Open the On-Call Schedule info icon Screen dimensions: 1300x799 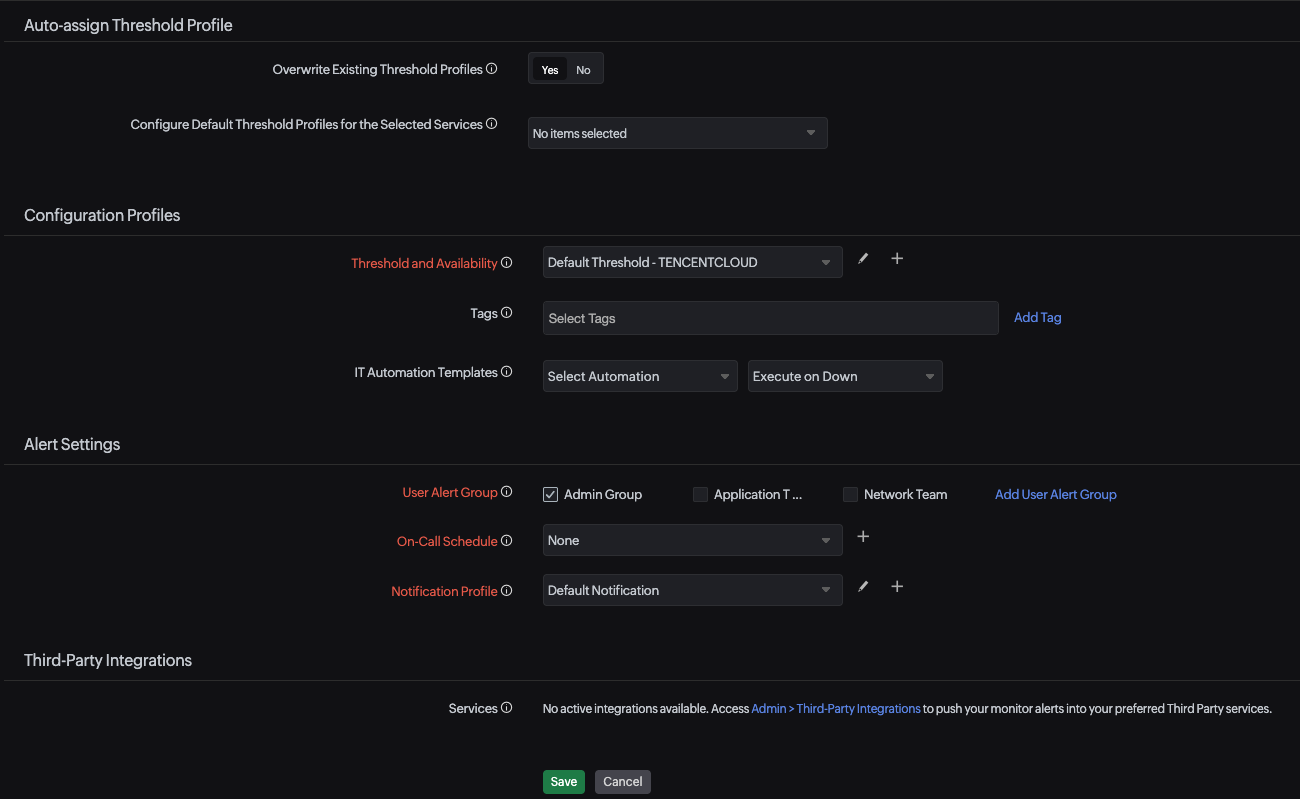[x=507, y=540]
